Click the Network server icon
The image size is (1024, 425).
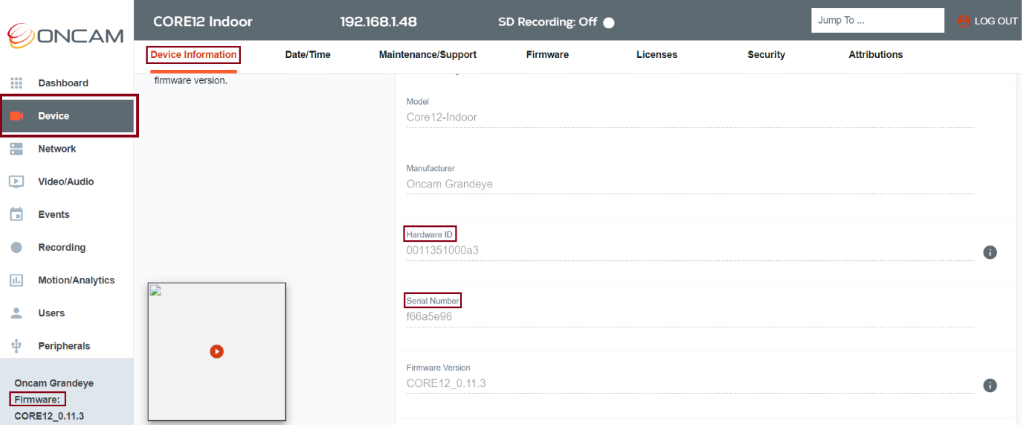[x=17, y=149]
